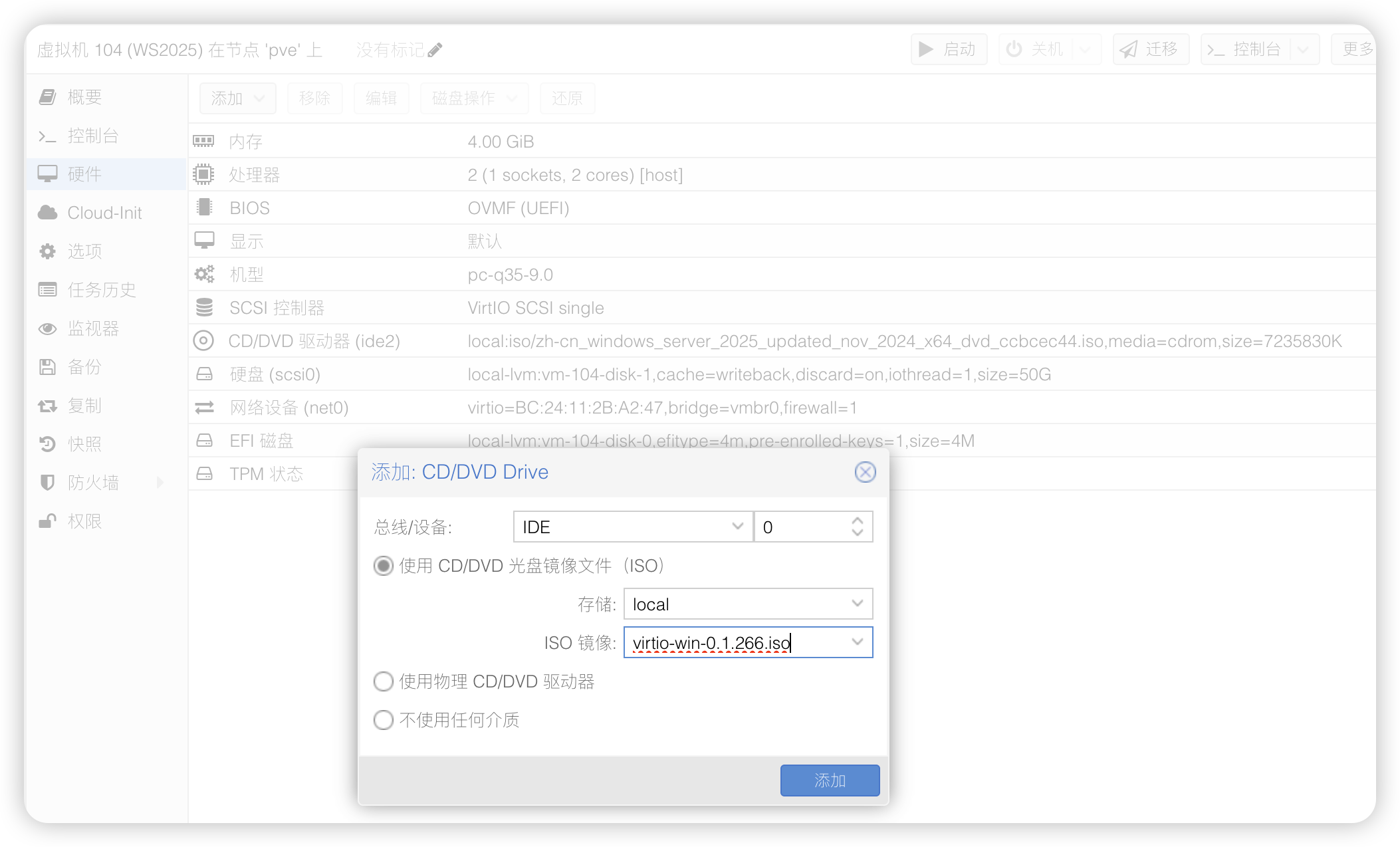Select the '4.00 GiB' memory value
1400x847 pixels.
501,142
